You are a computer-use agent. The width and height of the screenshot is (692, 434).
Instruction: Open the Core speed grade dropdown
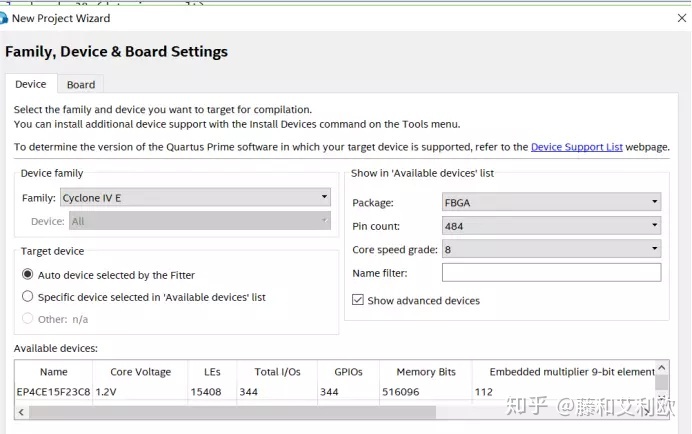tap(551, 249)
